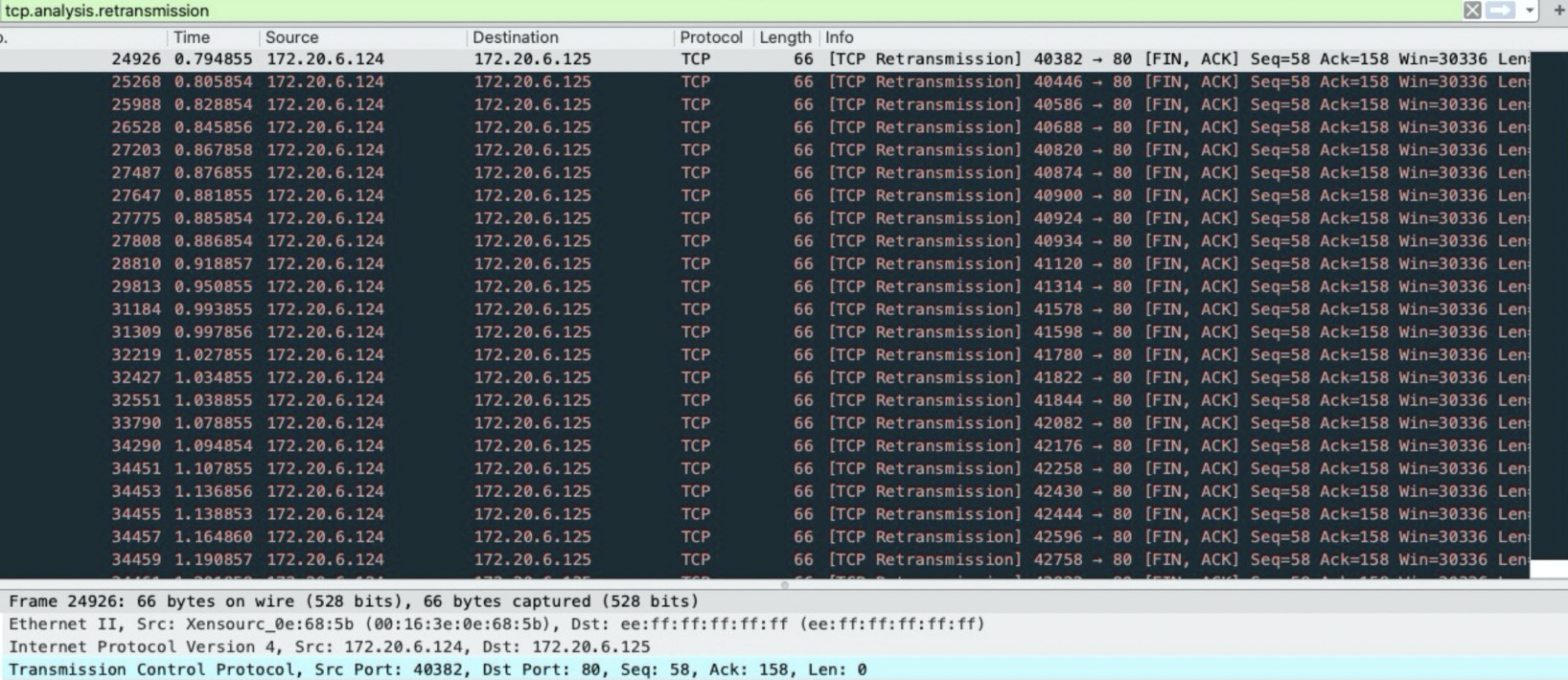
Task: Sort packets by the Source column header
Action: (x=291, y=37)
